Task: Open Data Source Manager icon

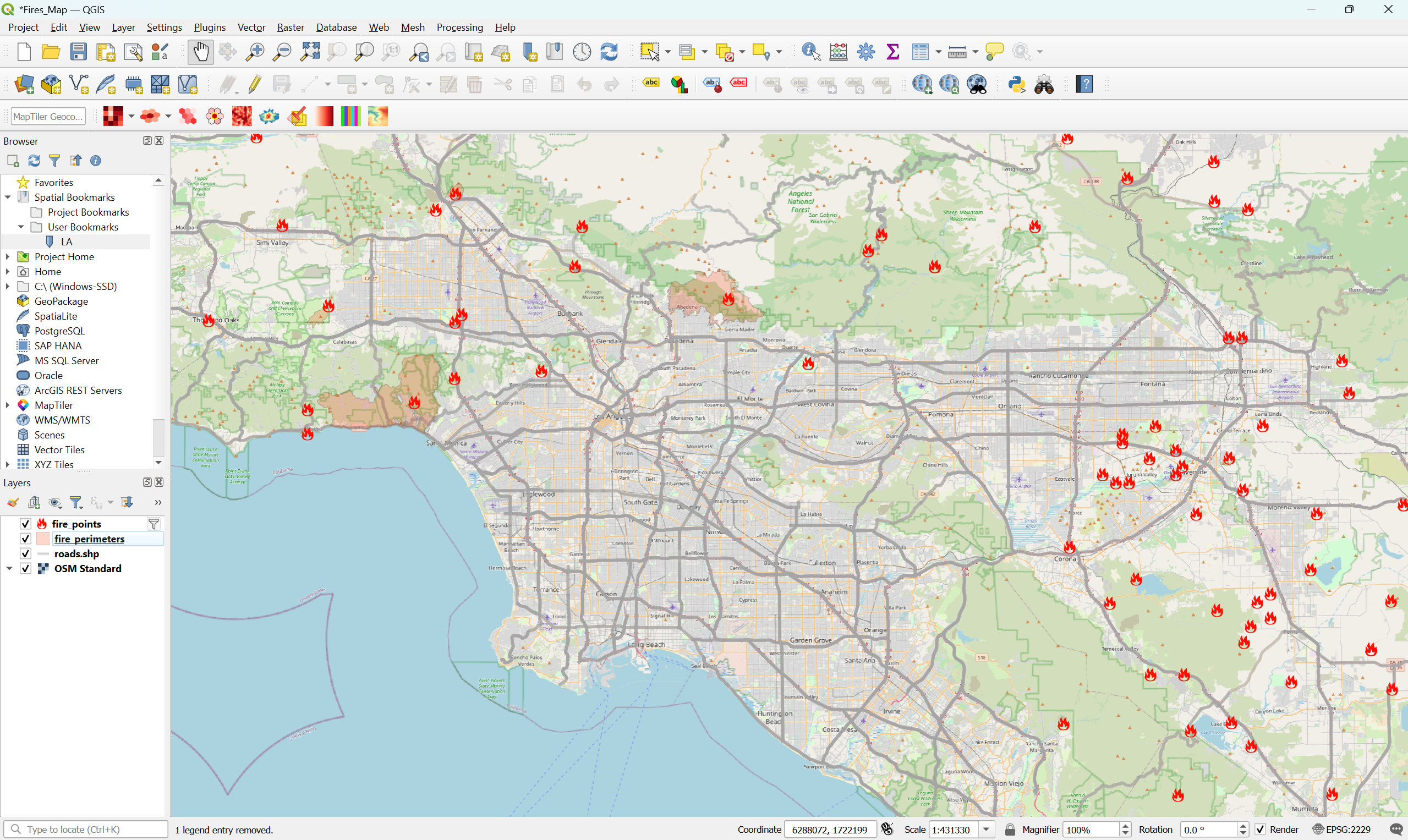Action: click(24, 84)
